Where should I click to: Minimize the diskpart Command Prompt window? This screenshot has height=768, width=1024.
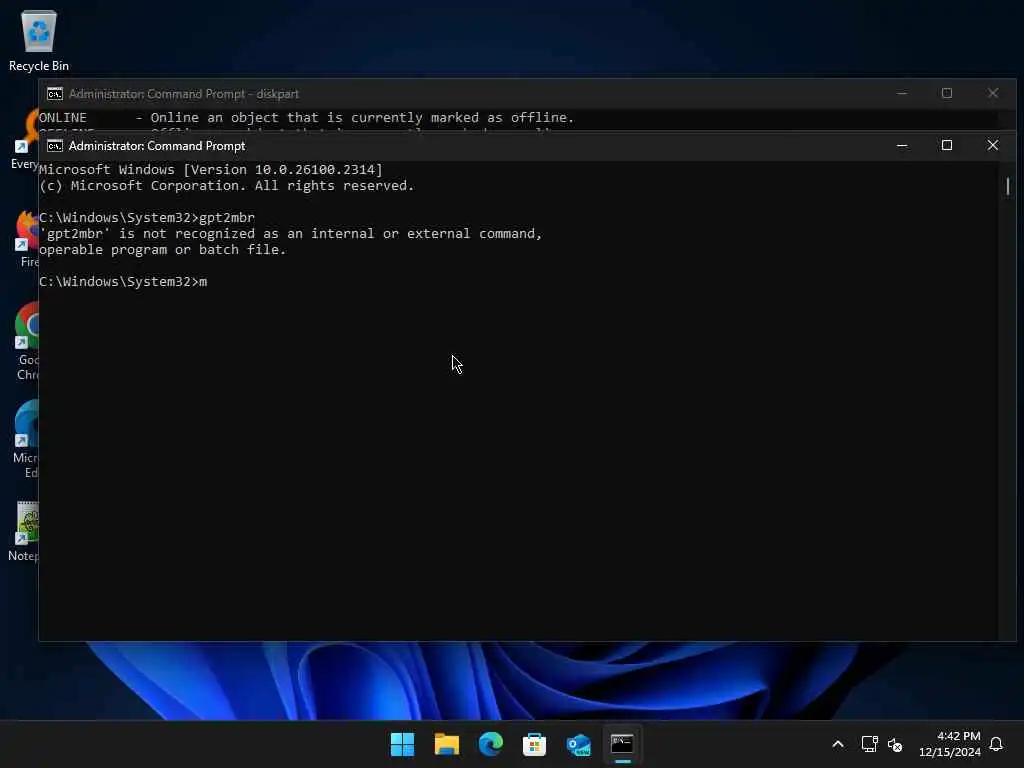click(902, 93)
